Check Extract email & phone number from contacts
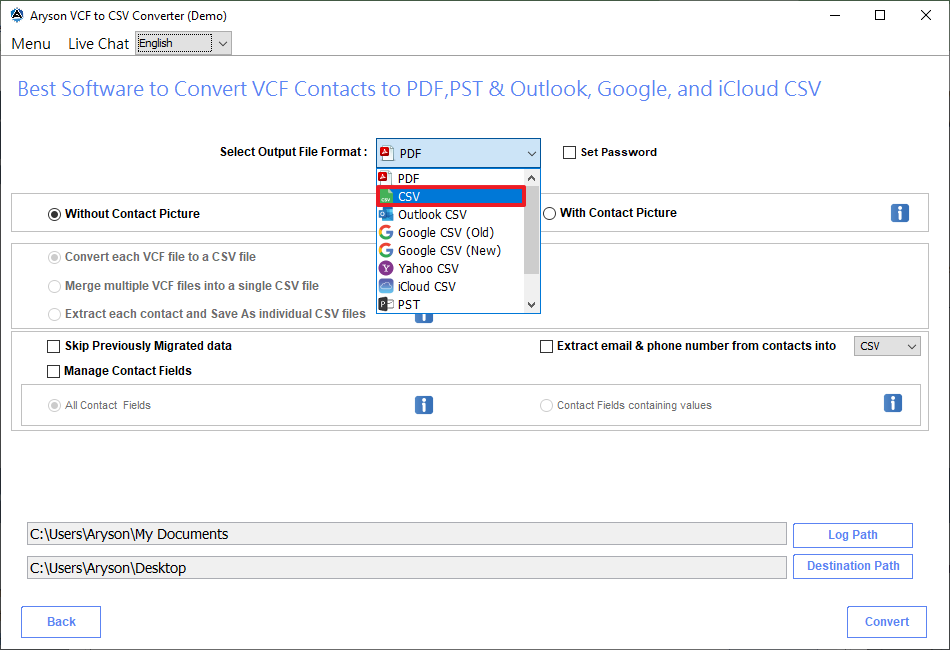Image resolution: width=950 pixels, height=650 pixels. tap(546, 347)
